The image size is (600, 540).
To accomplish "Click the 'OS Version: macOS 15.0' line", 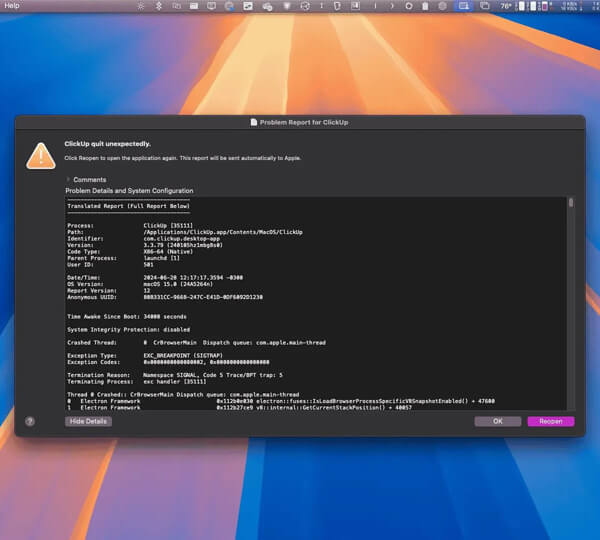I will click(140, 284).
